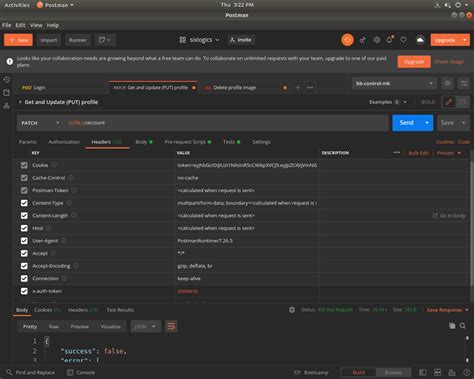The image size is (474, 379).
Task: Uncheck the Accept-Encoding header checkbox
Action: (x=24, y=266)
